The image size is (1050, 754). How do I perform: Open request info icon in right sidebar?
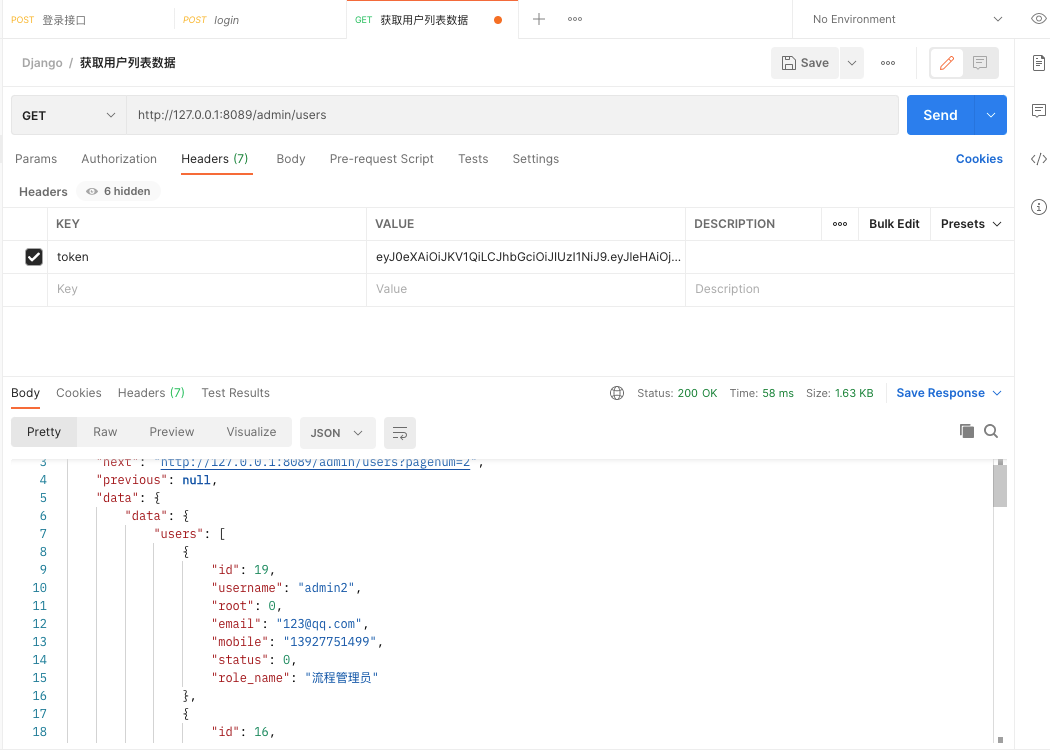pos(1039,207)
